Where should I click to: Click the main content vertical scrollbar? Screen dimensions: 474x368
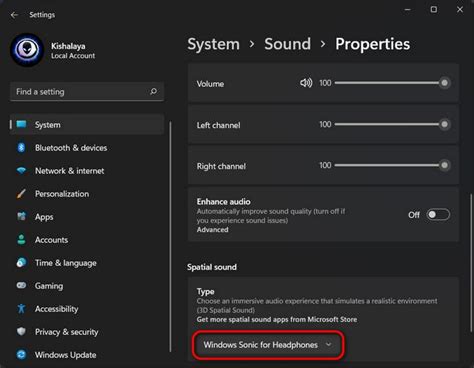tap(471, 263)
